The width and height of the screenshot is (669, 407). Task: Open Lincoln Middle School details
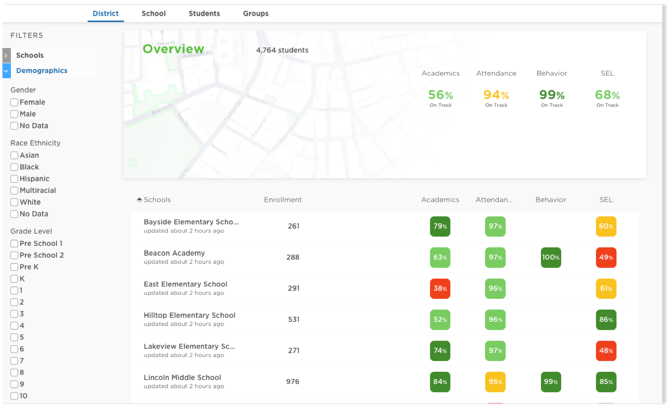coord(182,378)
